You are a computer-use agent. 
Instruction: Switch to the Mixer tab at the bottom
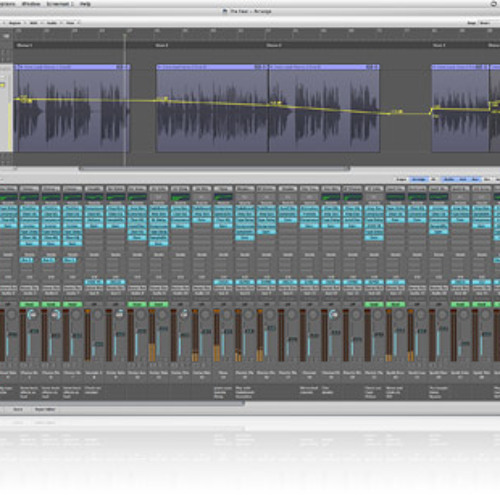[x=18, y=409]
